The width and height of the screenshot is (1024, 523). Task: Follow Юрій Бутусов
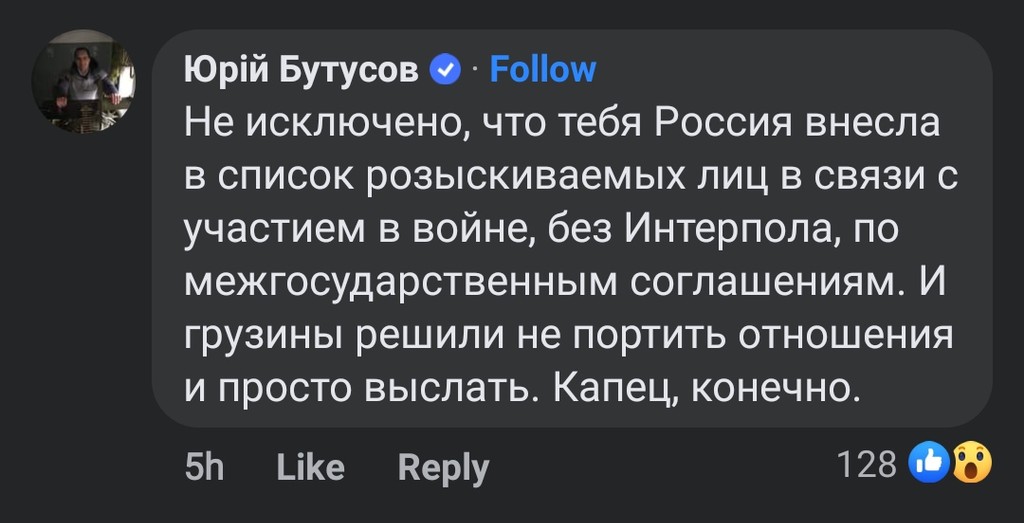point(543,70)
